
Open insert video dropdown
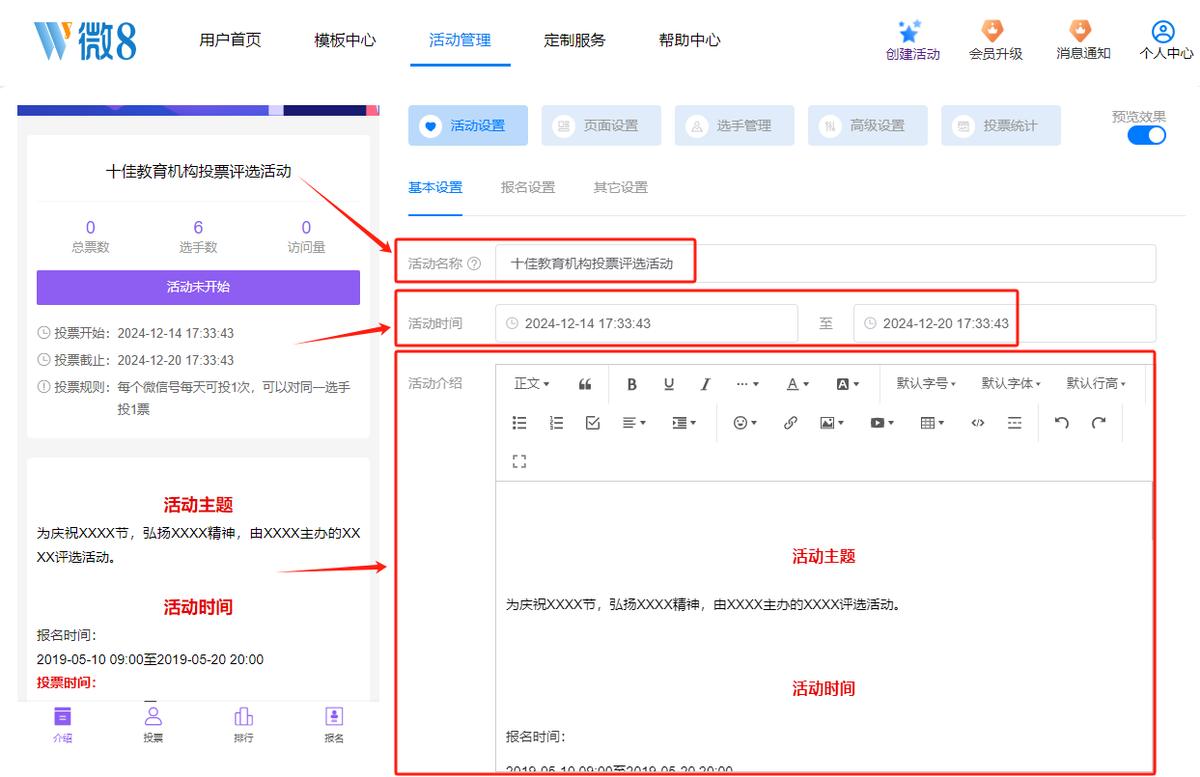(x=882, y=423)
